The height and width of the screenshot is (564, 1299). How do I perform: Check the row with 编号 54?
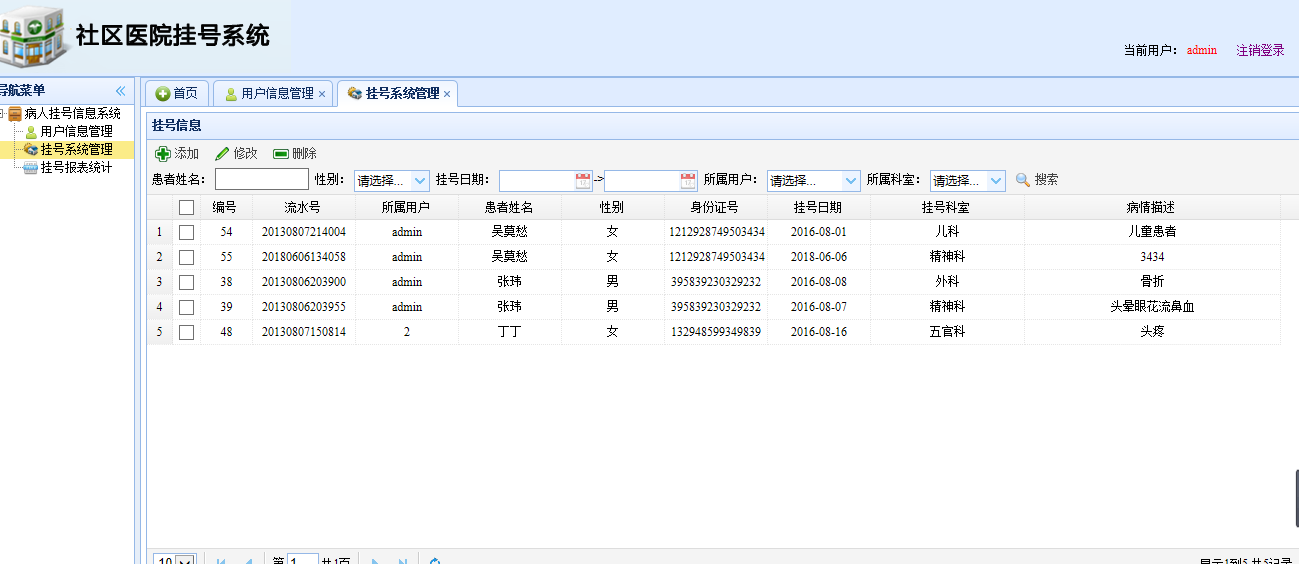(x=186, y=232)
